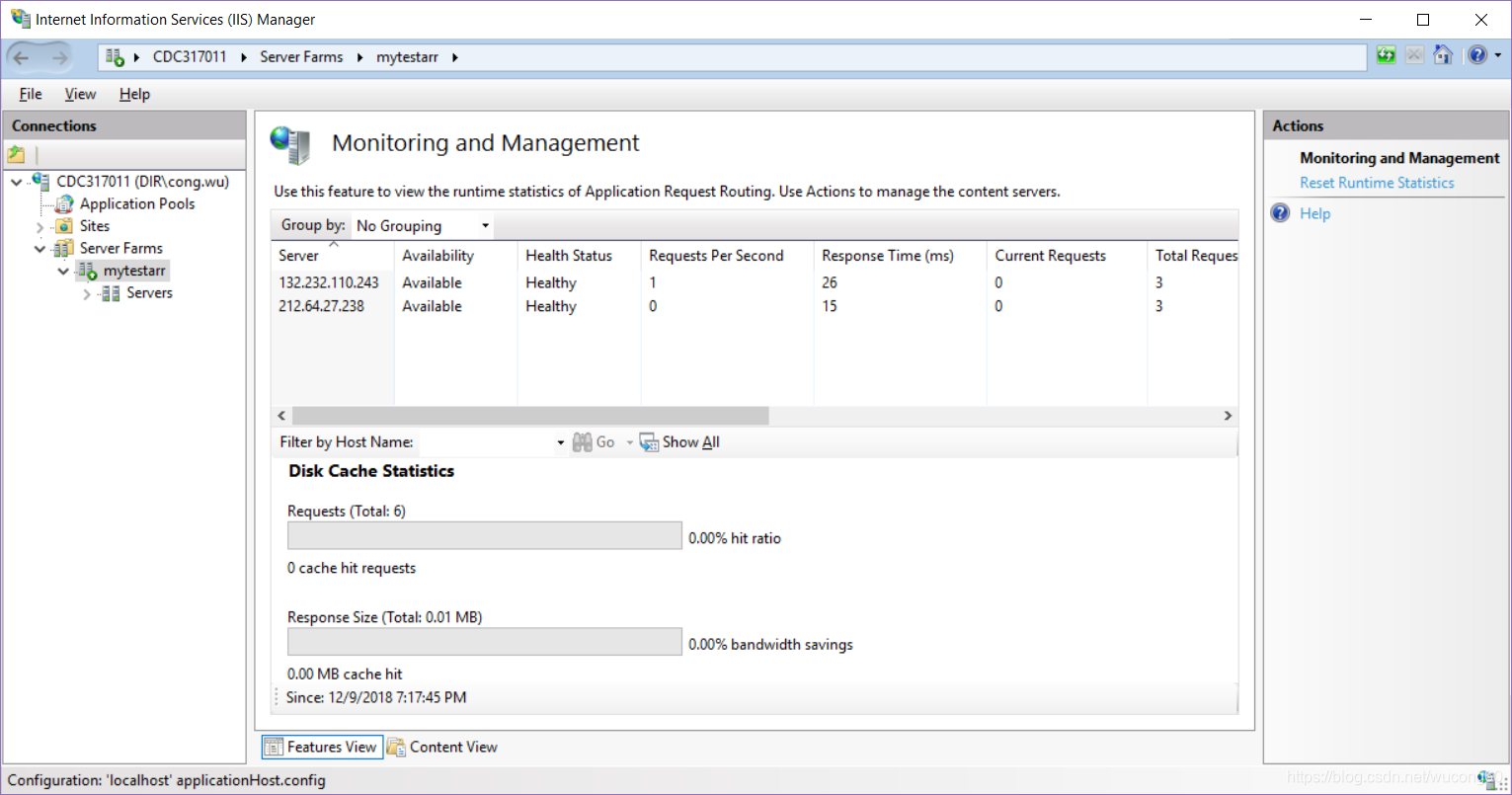Open the Filter by Host Name combo box arrow

click(560, 442)
